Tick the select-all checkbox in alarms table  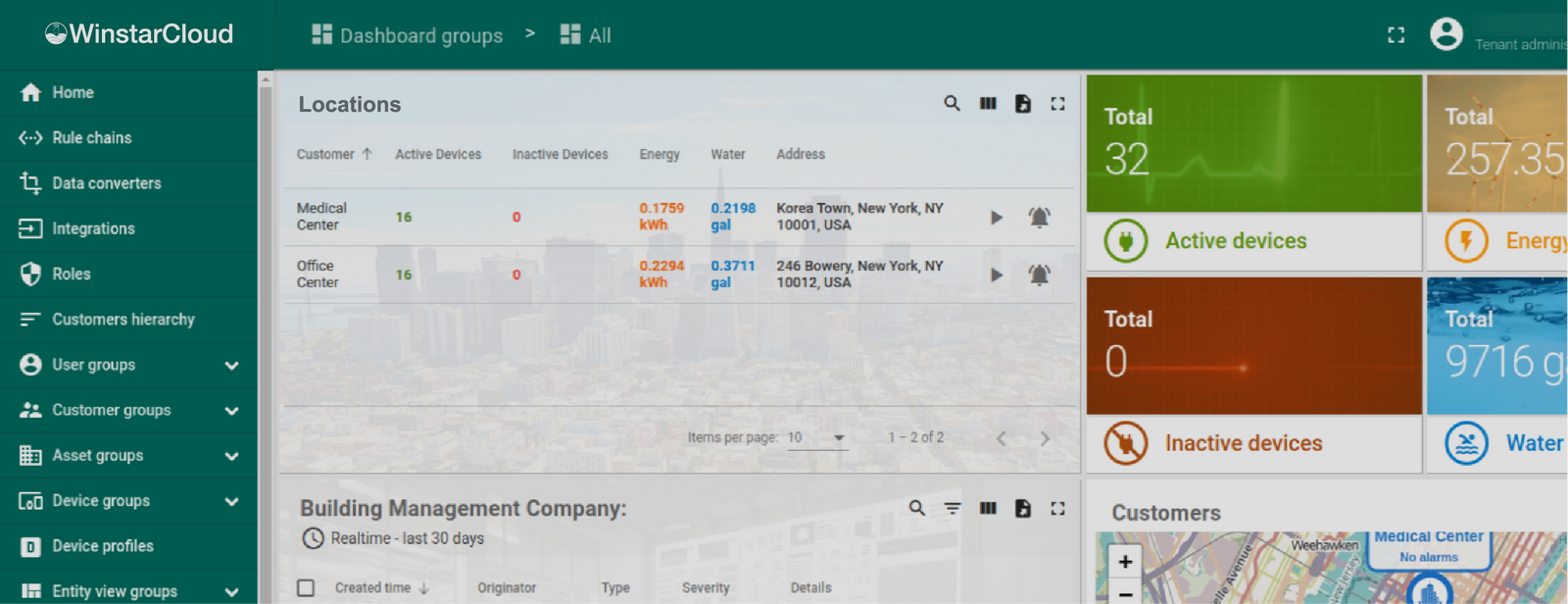(x=306, y=587)
